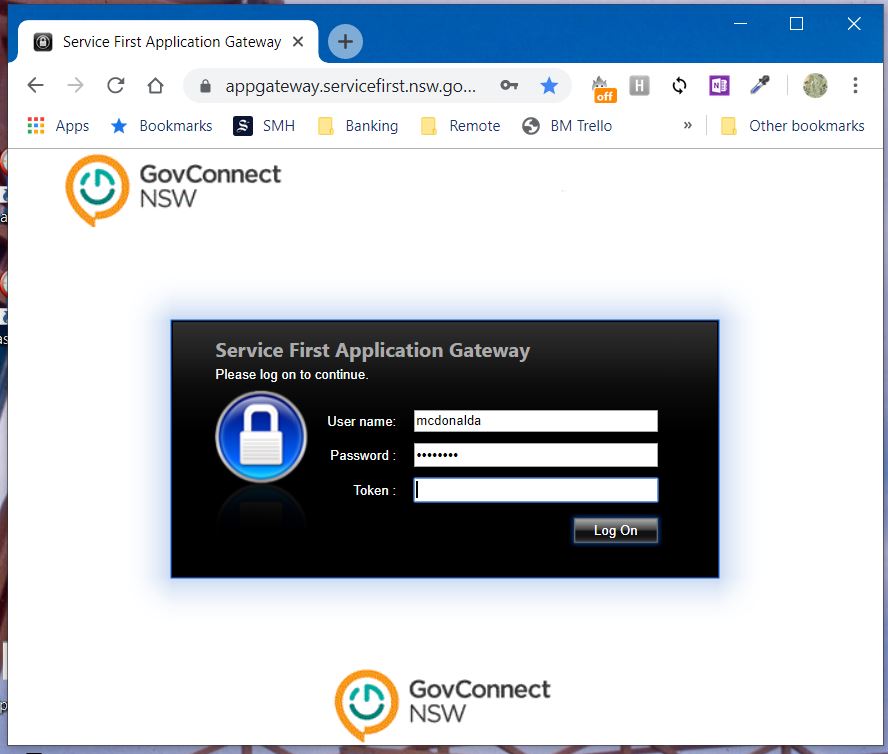888x754 pixels.
Task: Expand the hidden bookmarks overflow chevron
Action: [687, 126]
